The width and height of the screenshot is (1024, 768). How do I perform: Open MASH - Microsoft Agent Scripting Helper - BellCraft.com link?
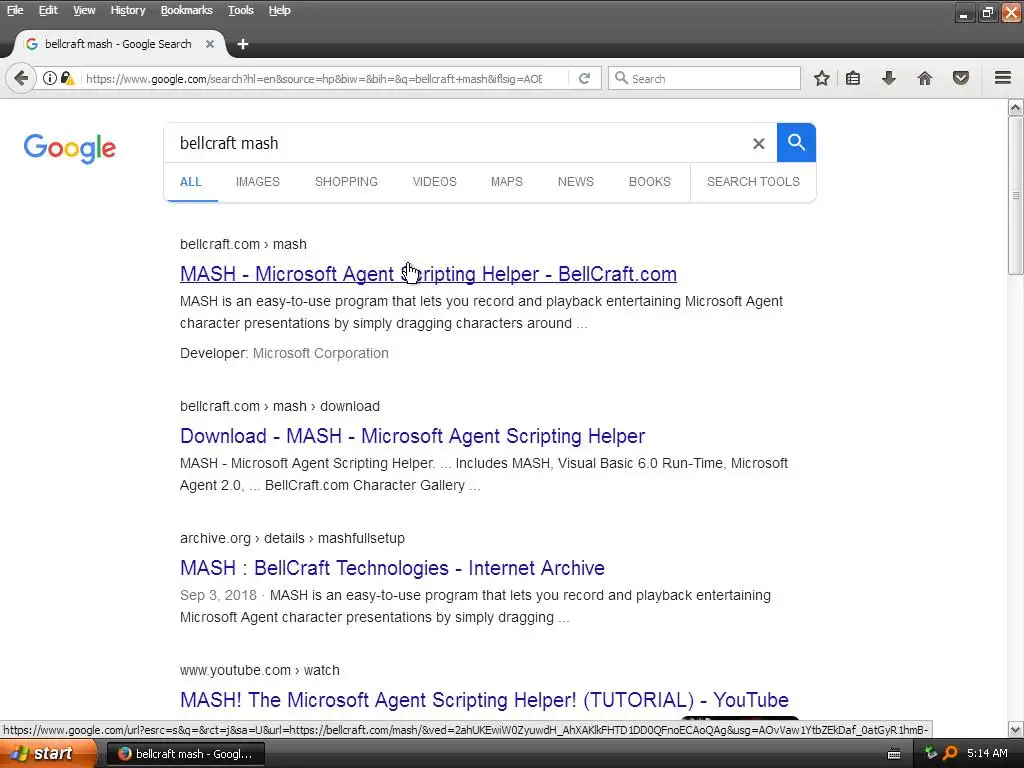[x=428, y=274]
